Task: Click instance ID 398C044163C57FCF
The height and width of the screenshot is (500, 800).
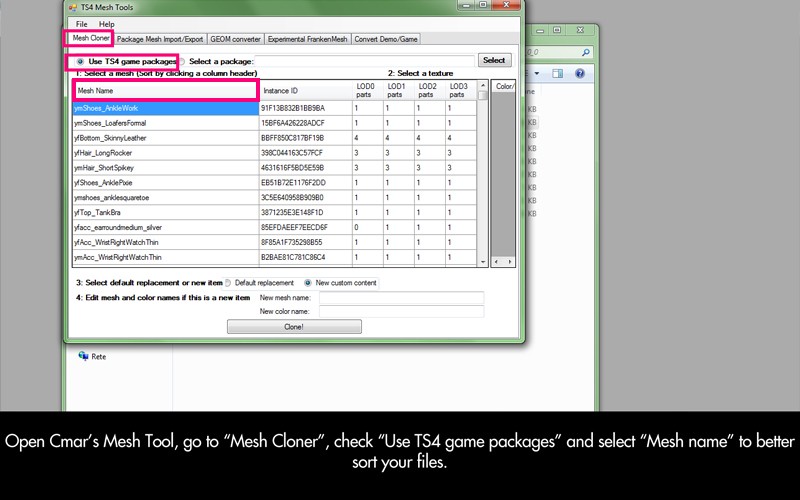Action: click(292, 153)
